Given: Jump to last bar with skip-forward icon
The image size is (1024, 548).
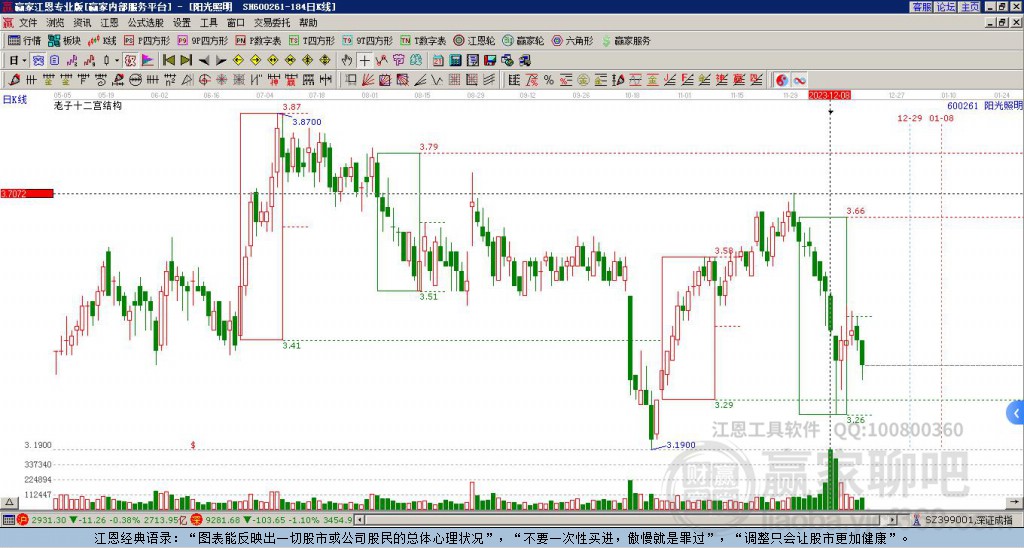Looking at the screenshot, I should pos(186,61).
